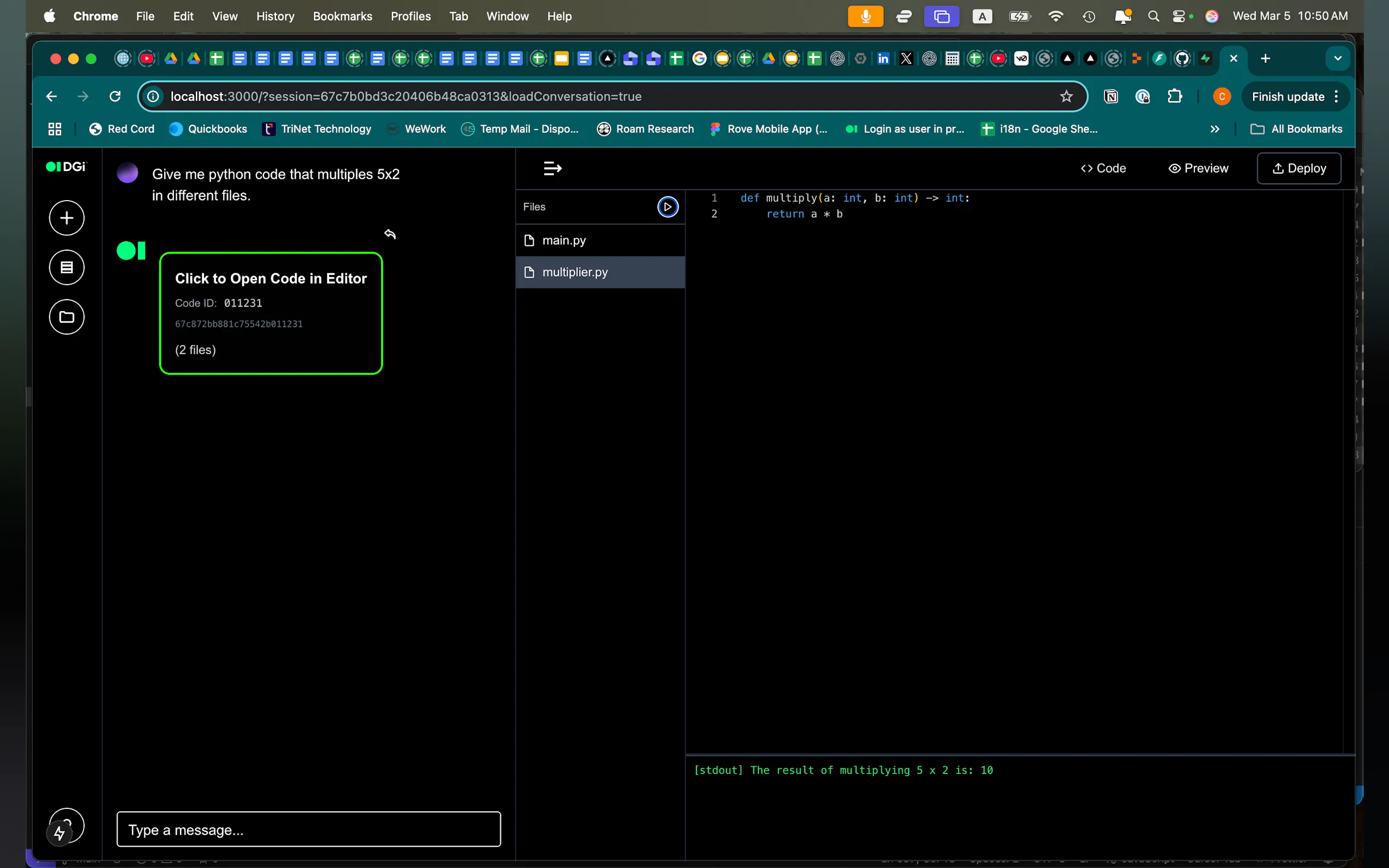Expand the tab search dropdown
Screen dimensions: 1389x868
coord(1337,58)
